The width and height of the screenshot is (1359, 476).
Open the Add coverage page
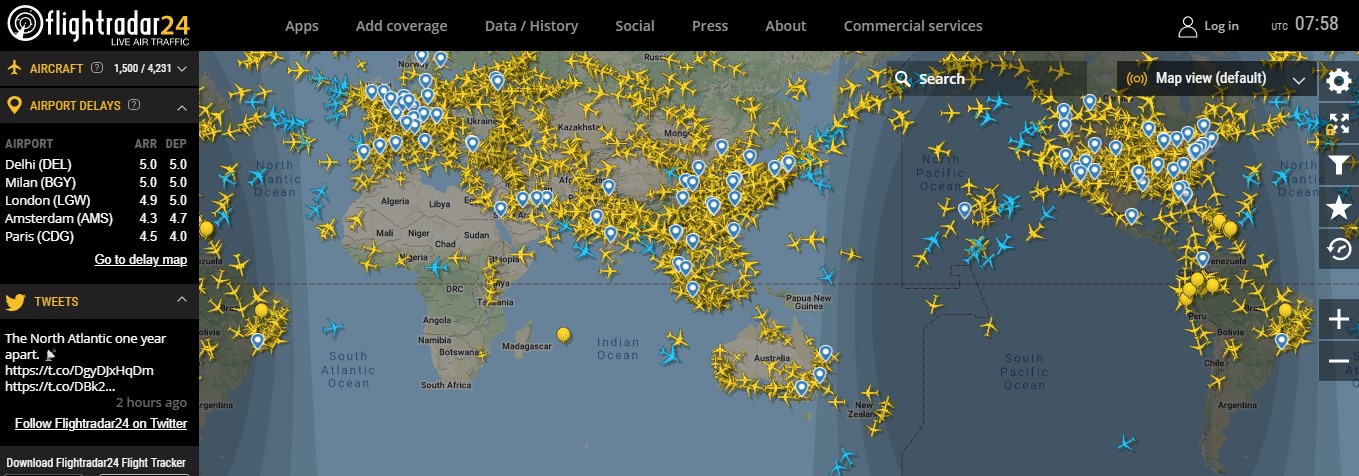coord(402,26)
